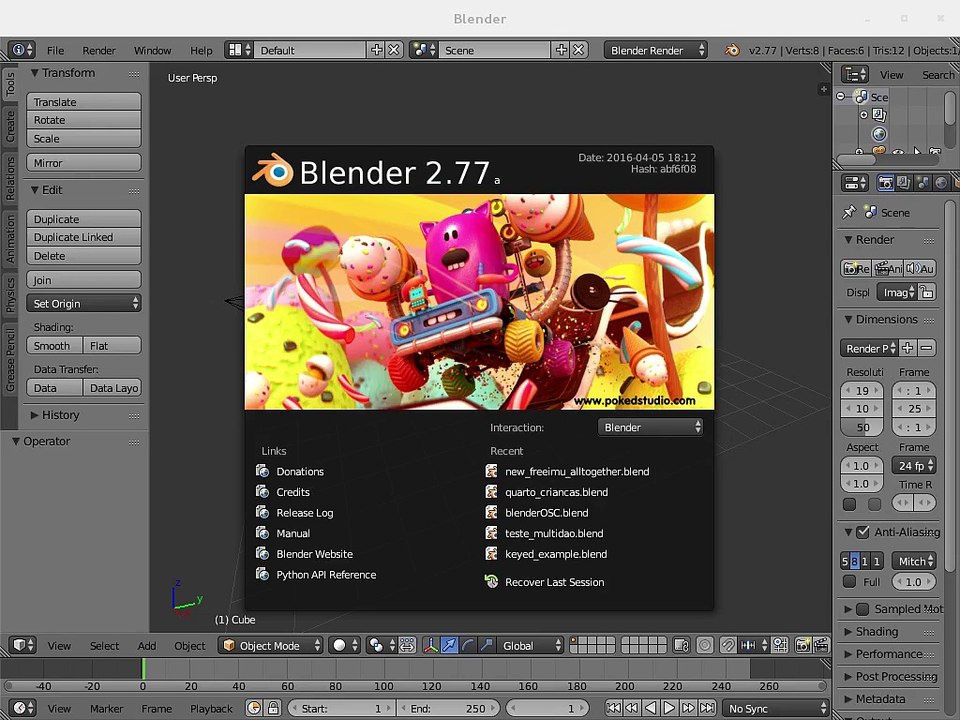Delete the Default screen layout with X
The width and height of the screenshot is (960, 720).
pyautogui.click(x=394, y=50)
